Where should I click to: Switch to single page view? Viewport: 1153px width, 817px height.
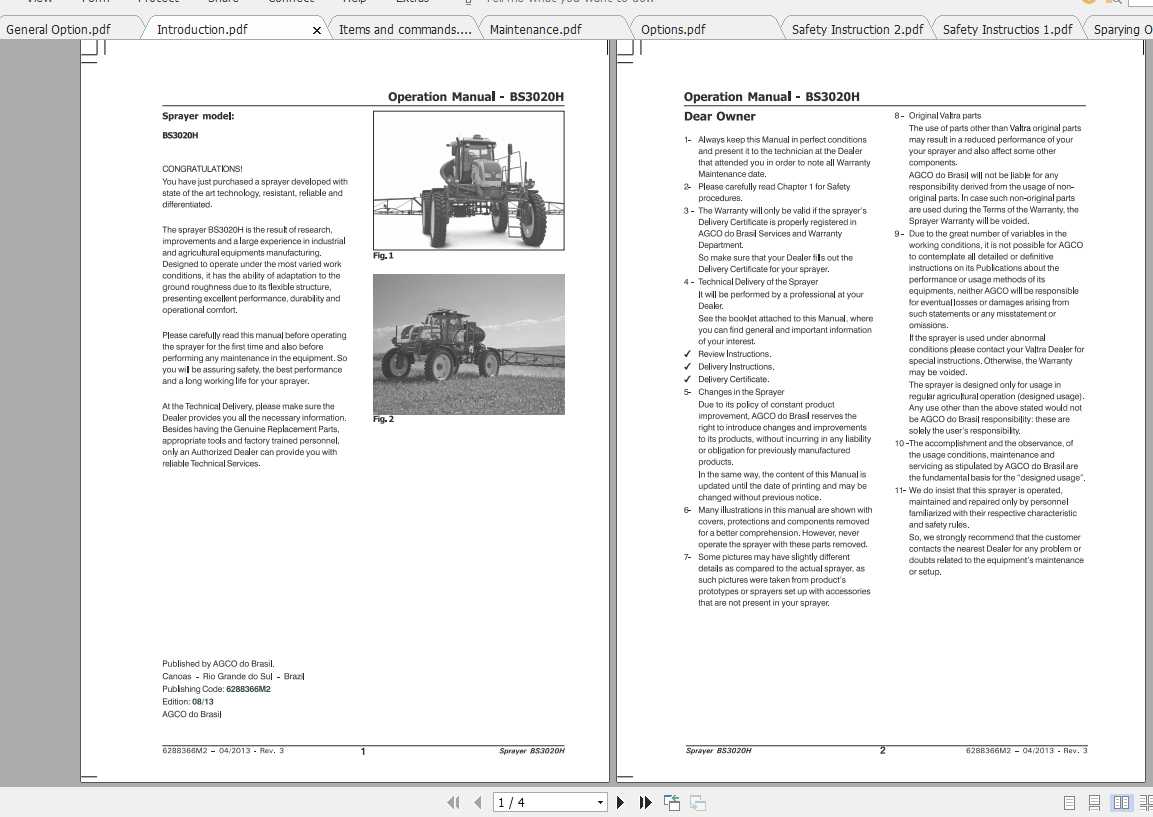pyautogui.click(x=1070, y=803)
